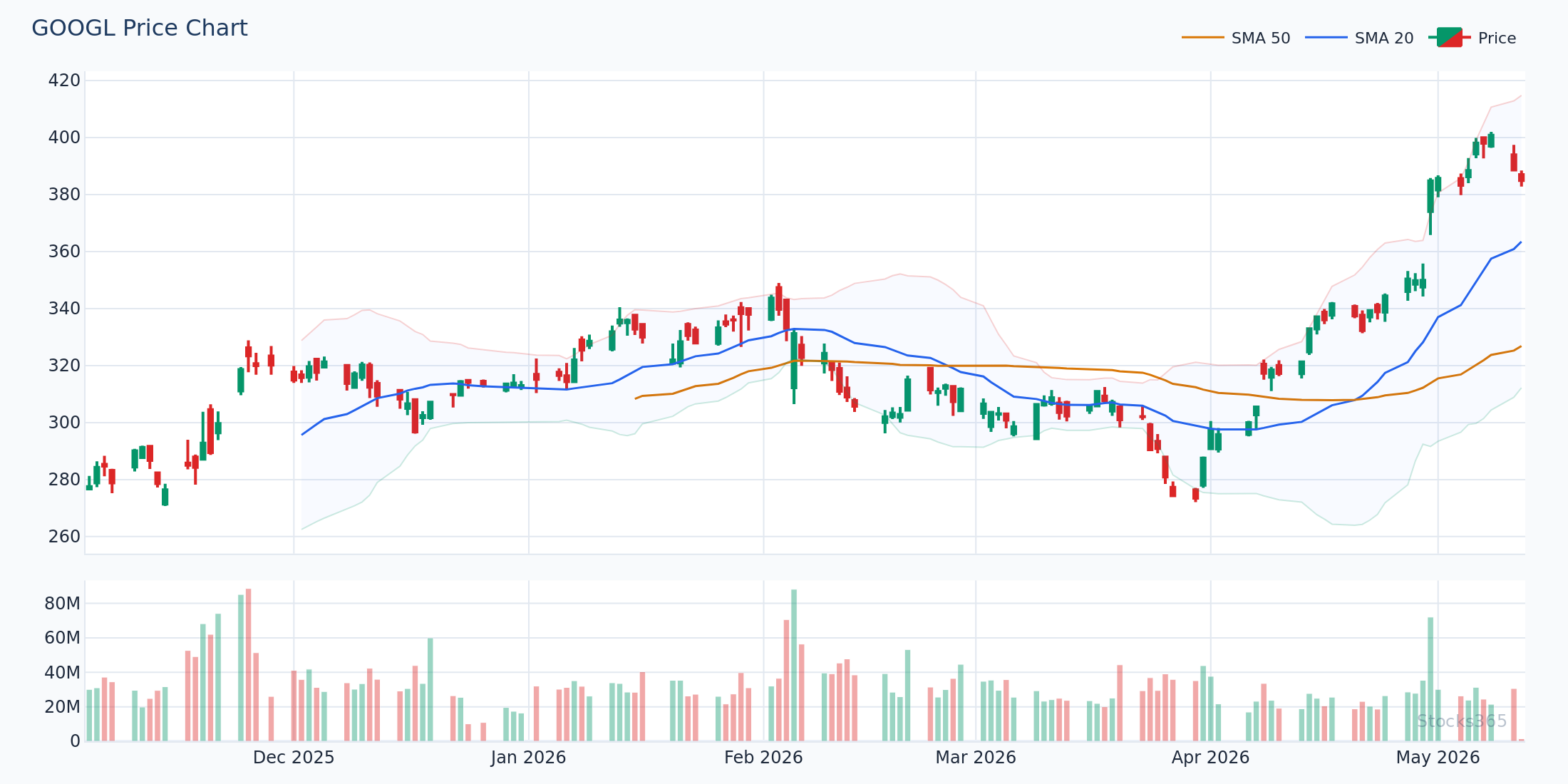
Task: Click the 40M volume axis label
Action: coord(63,672)
